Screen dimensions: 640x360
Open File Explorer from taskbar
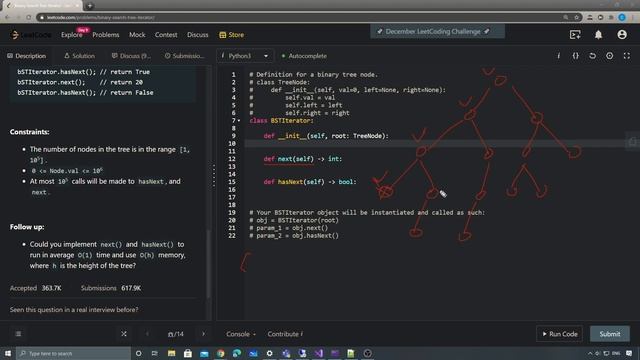coord(171,353)
